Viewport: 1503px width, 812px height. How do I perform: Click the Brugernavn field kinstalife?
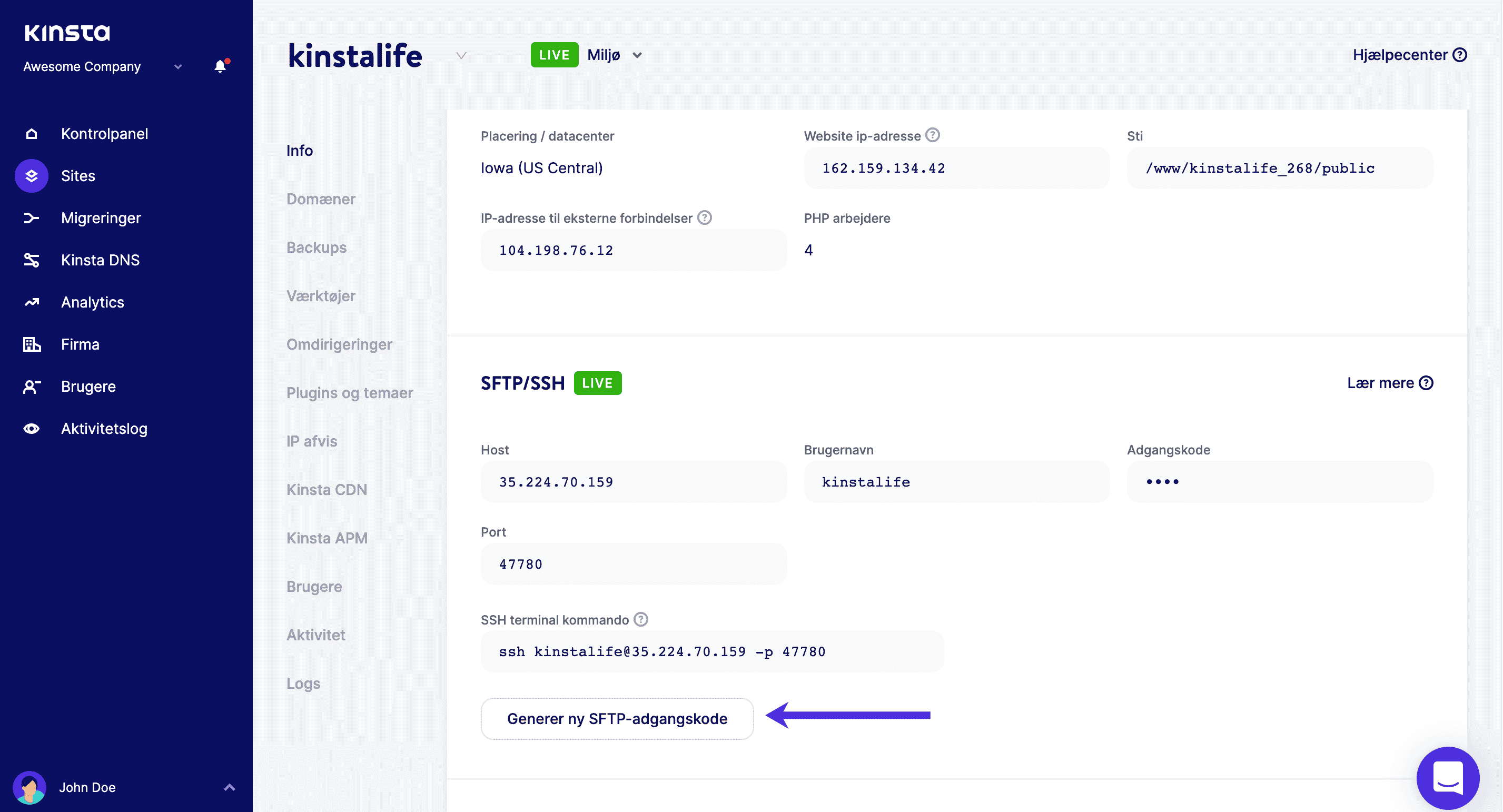[957, 482]
